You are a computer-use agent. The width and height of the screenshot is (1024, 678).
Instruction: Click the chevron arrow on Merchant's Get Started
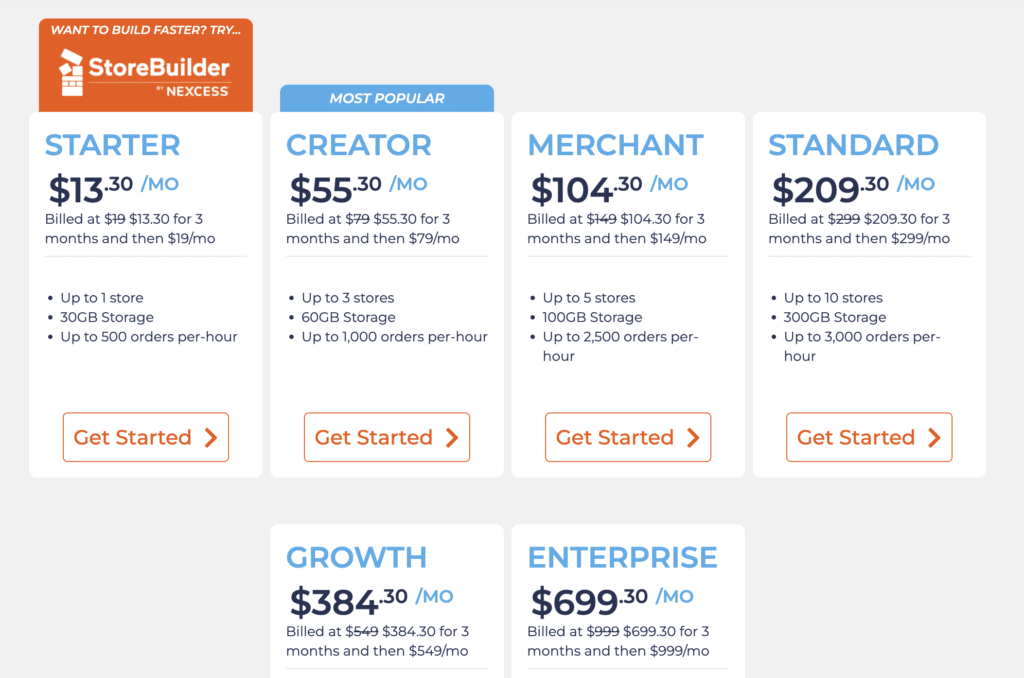point(693,438)
